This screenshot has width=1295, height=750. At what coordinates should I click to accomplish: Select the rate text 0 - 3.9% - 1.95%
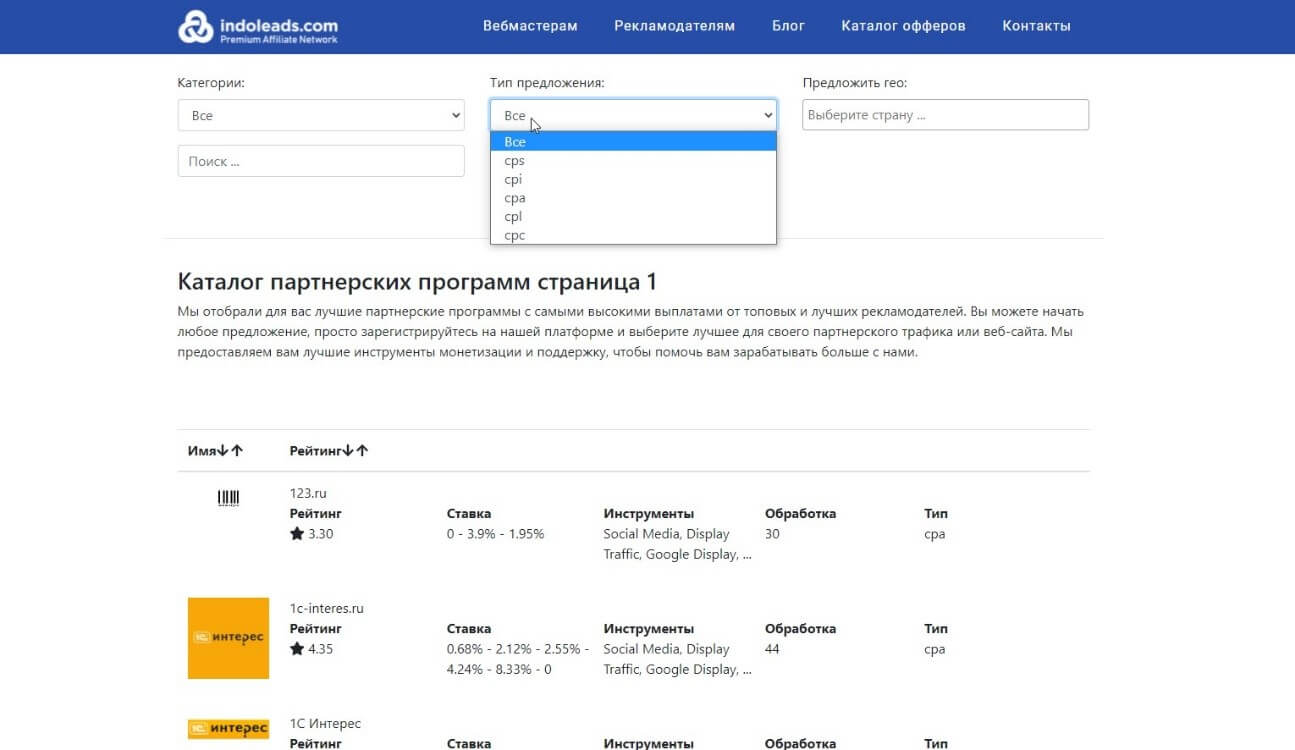tap(496, 534)
